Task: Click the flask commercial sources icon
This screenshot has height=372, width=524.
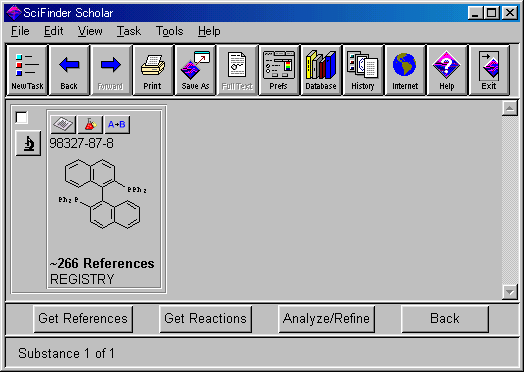Action: tap(90, 124)
